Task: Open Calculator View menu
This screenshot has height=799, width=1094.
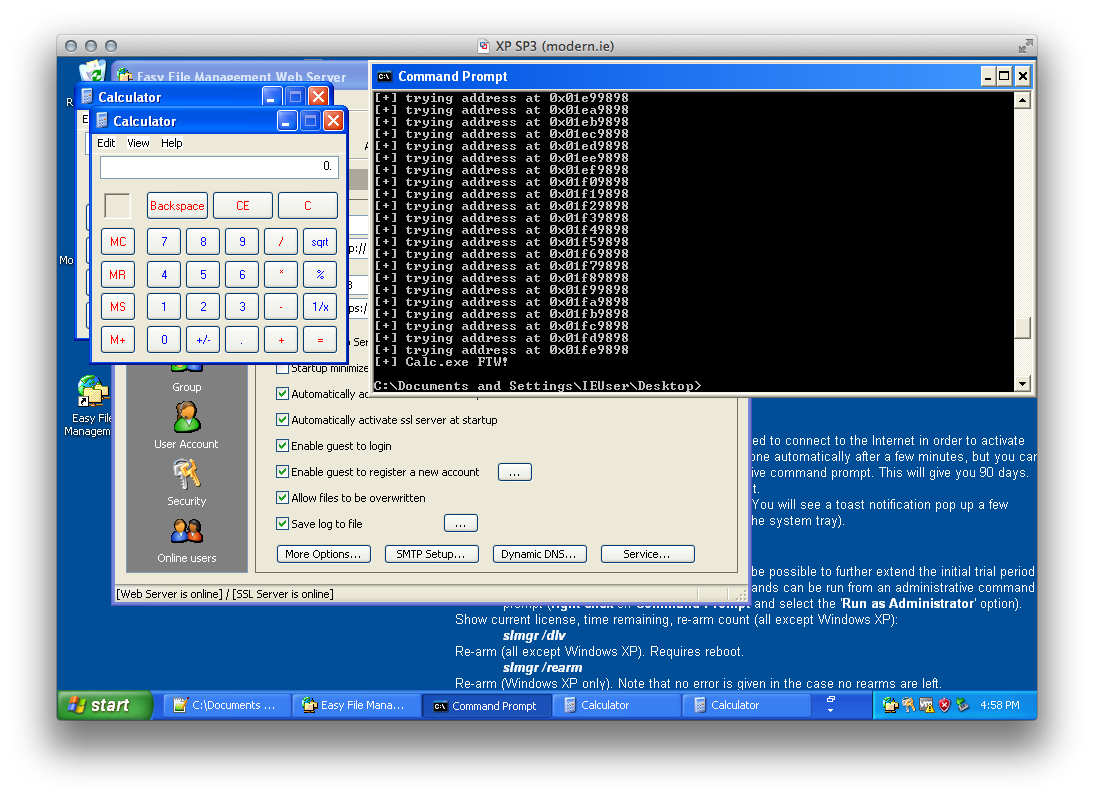Action: pos(138,143)
